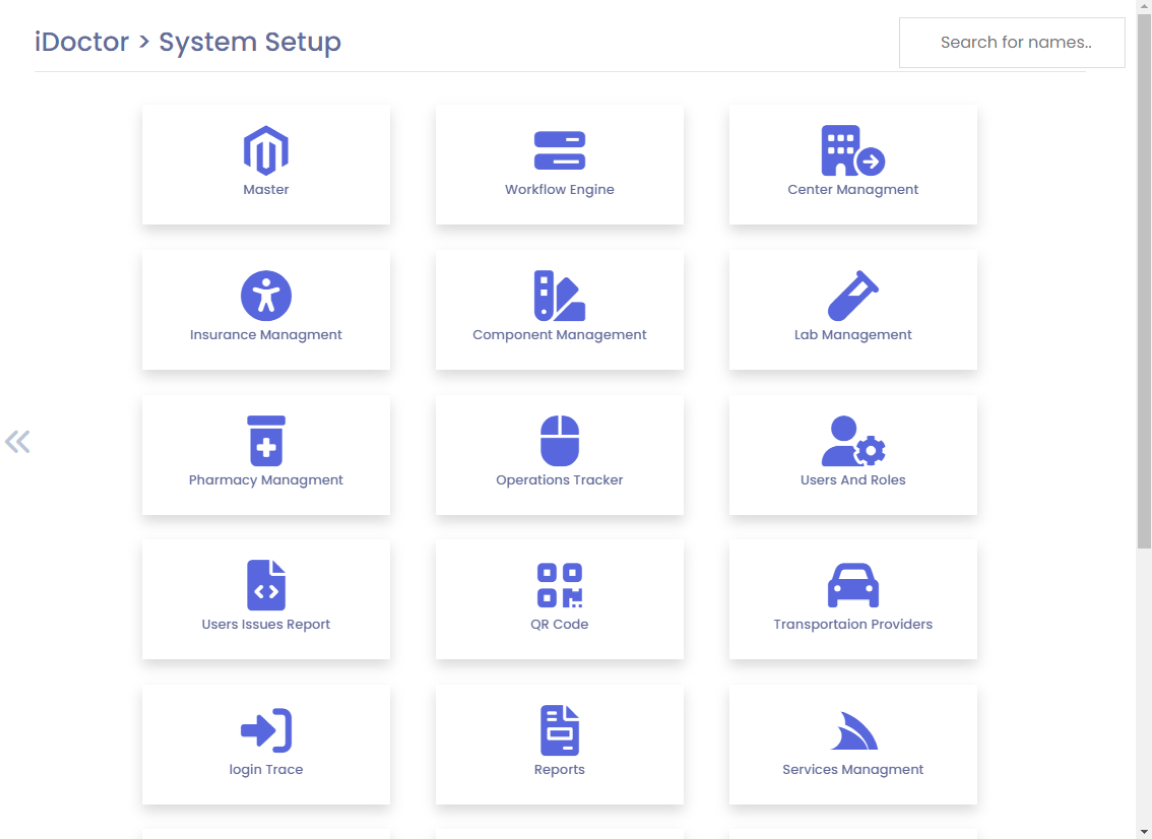Open the Master module icon
The image size is (1152, 839).
266,151
